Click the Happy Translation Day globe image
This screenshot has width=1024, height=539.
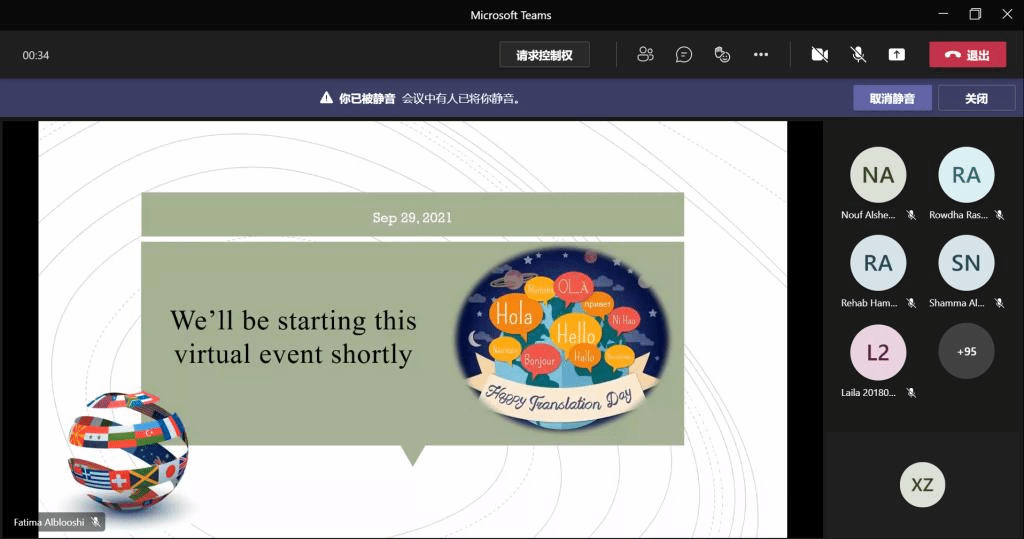click(x=562, y=338)
